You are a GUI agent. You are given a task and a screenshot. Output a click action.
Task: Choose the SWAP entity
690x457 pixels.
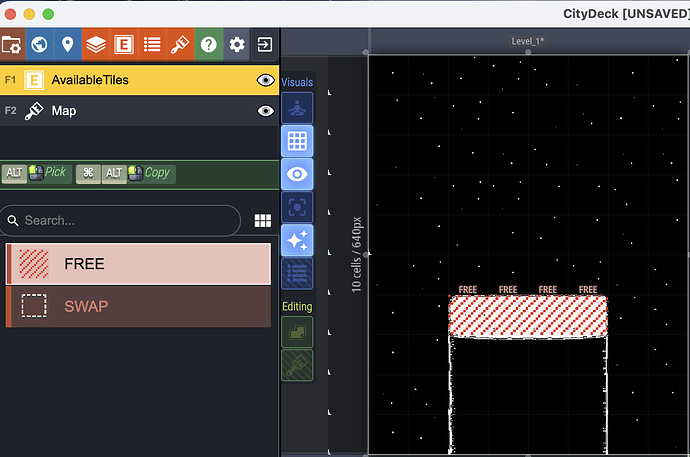click(138, 306)
